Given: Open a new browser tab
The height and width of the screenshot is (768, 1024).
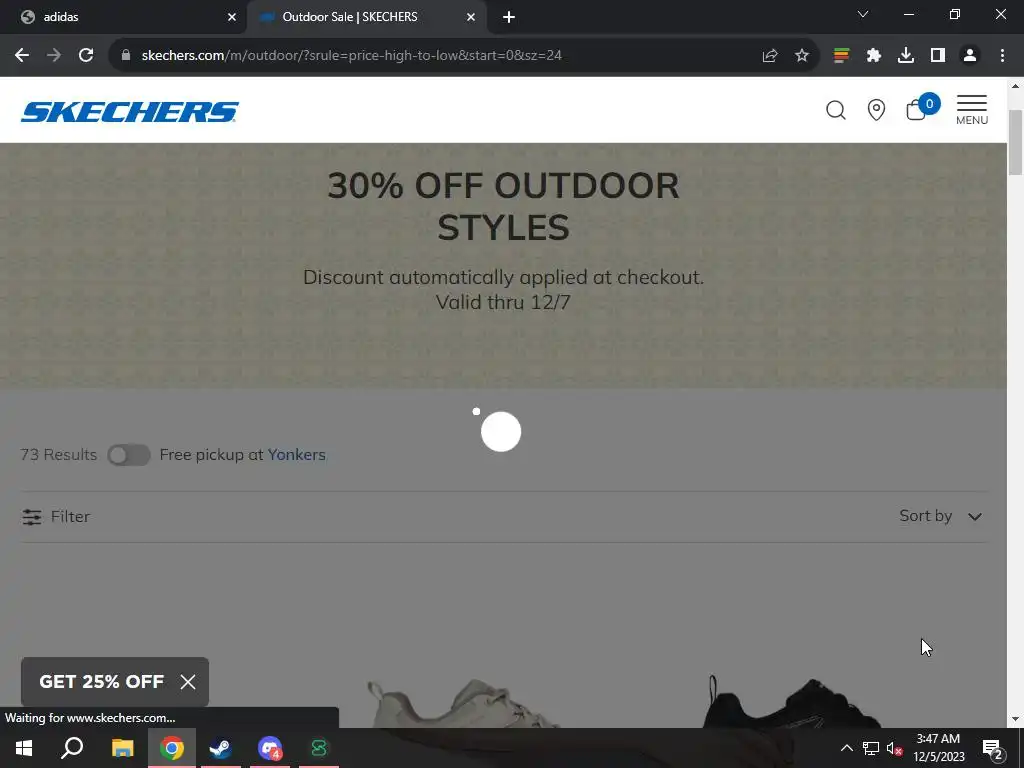Looking at the screenshot, I should (509, 17).
